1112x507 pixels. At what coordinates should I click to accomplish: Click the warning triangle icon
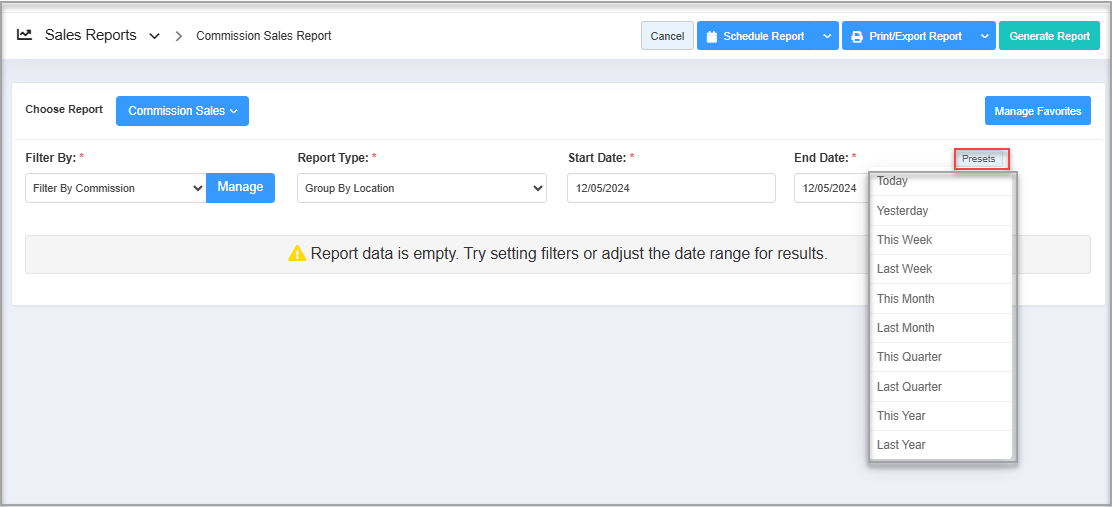297,254
